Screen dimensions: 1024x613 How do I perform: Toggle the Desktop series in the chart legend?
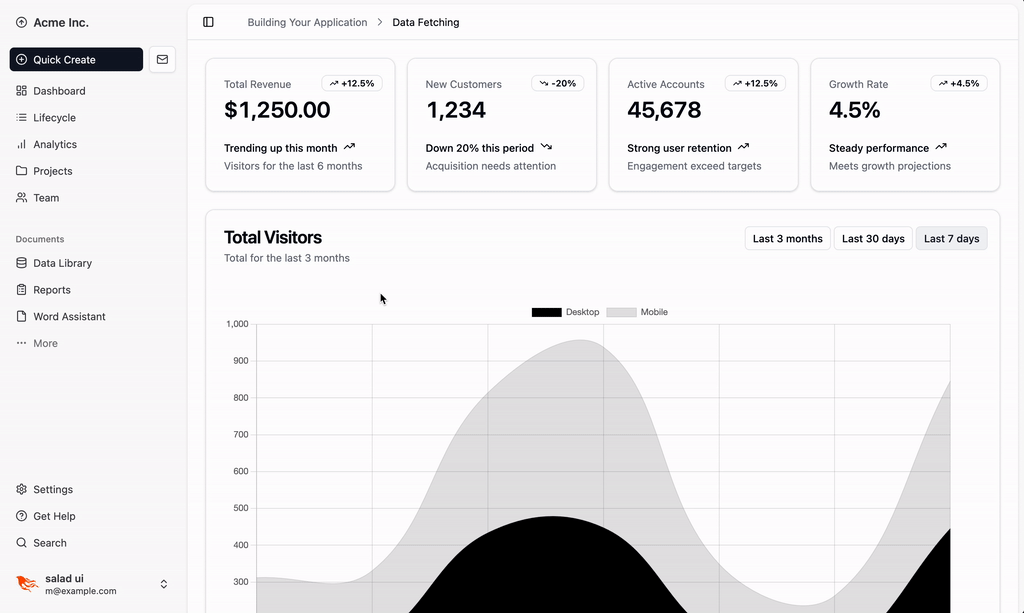[x=584, y=311]
